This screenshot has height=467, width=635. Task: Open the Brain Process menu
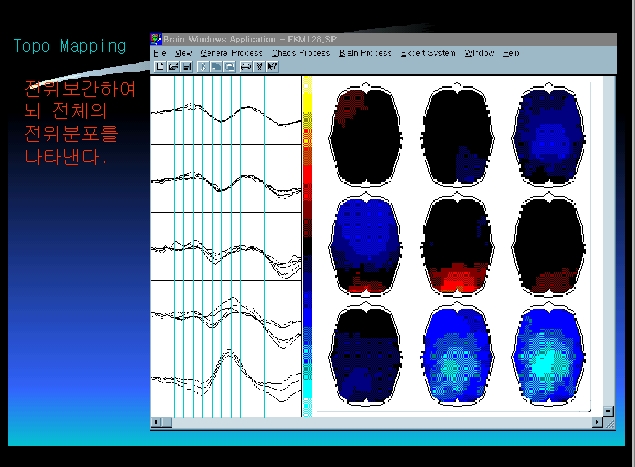click(x=365, y=53)
